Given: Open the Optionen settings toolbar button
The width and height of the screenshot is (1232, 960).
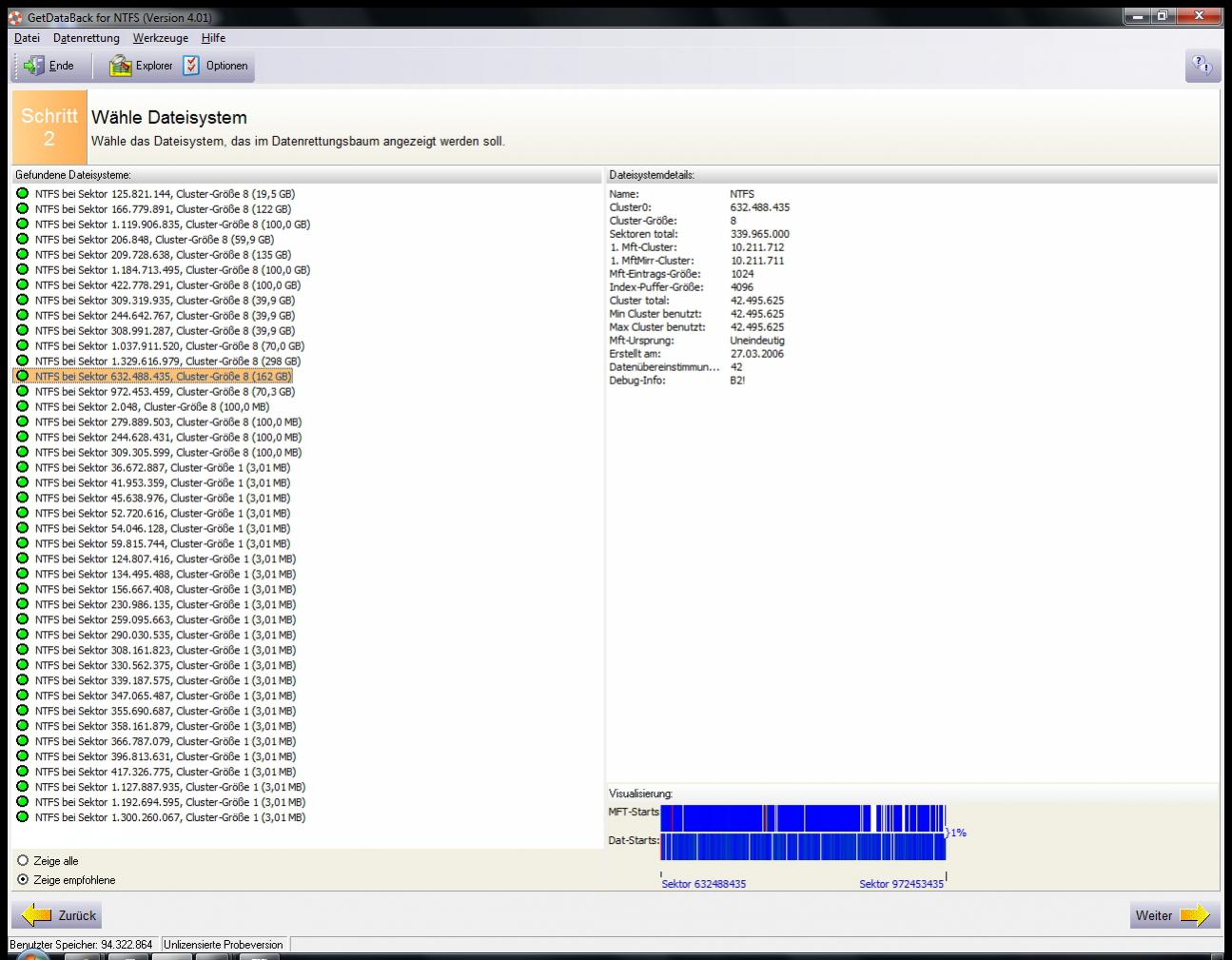Looking at the screenshot, I should coord(216,66).
